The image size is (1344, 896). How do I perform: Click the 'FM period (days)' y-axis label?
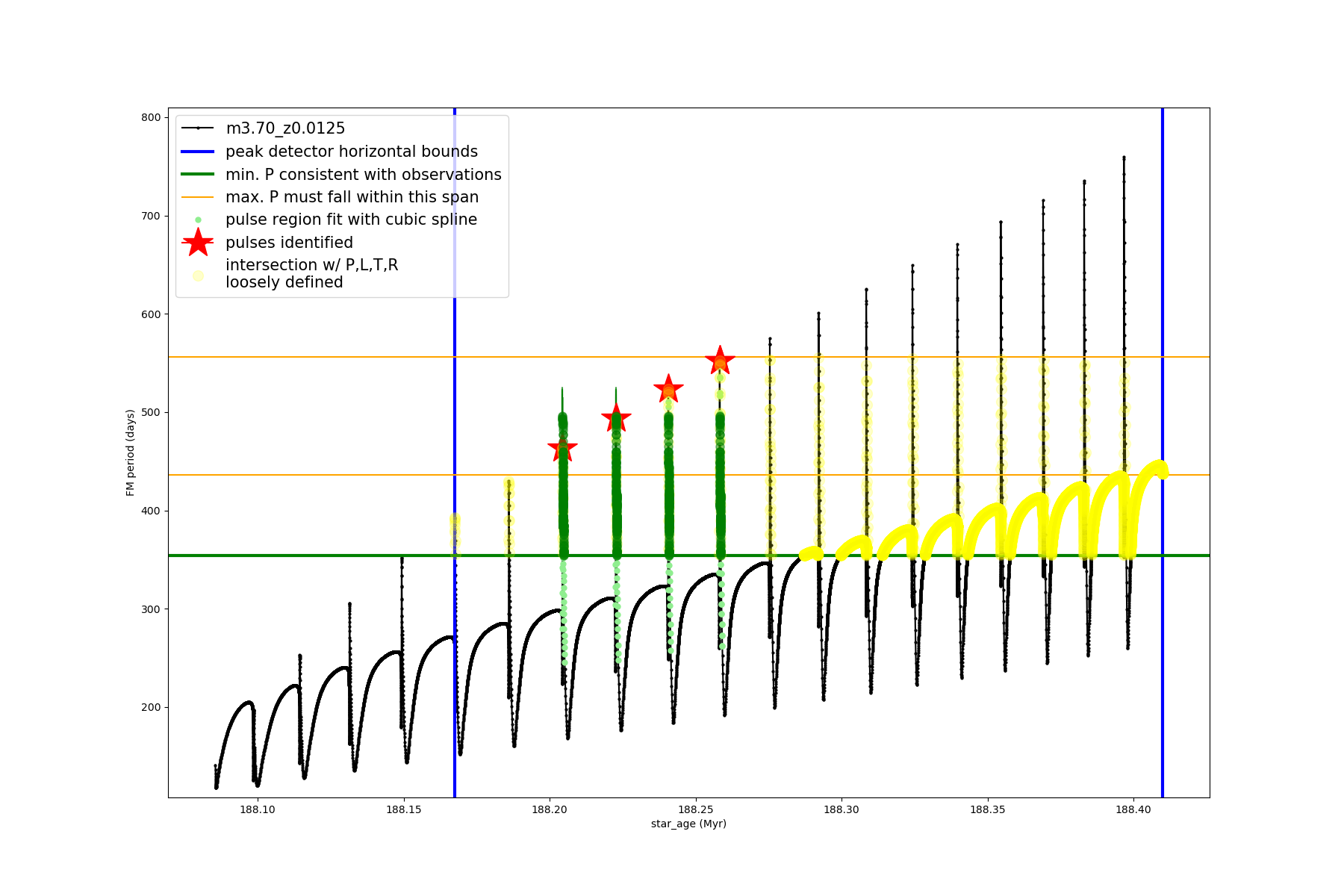131,452
